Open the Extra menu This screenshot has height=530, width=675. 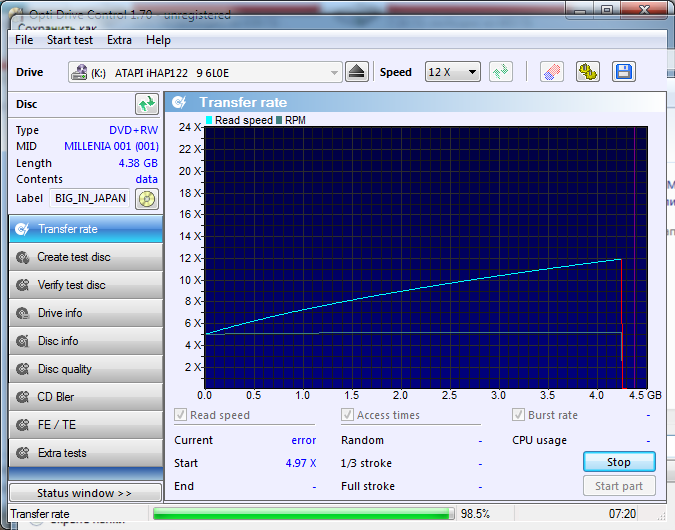(x=119, y=40)
